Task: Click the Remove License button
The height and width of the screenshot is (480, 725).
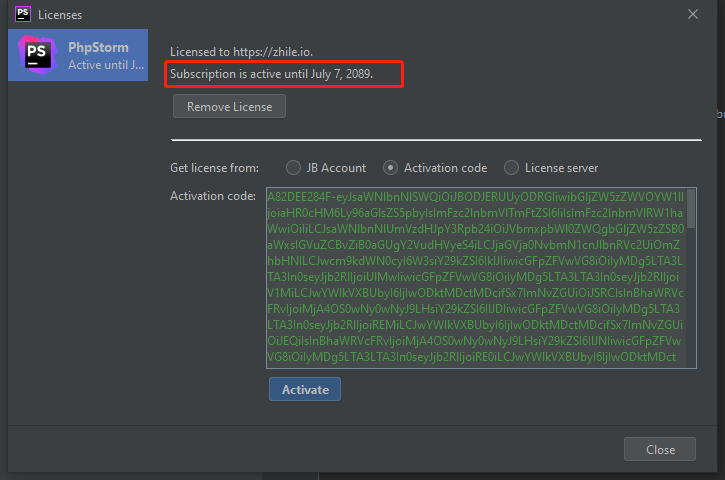Action: point(229,106)
